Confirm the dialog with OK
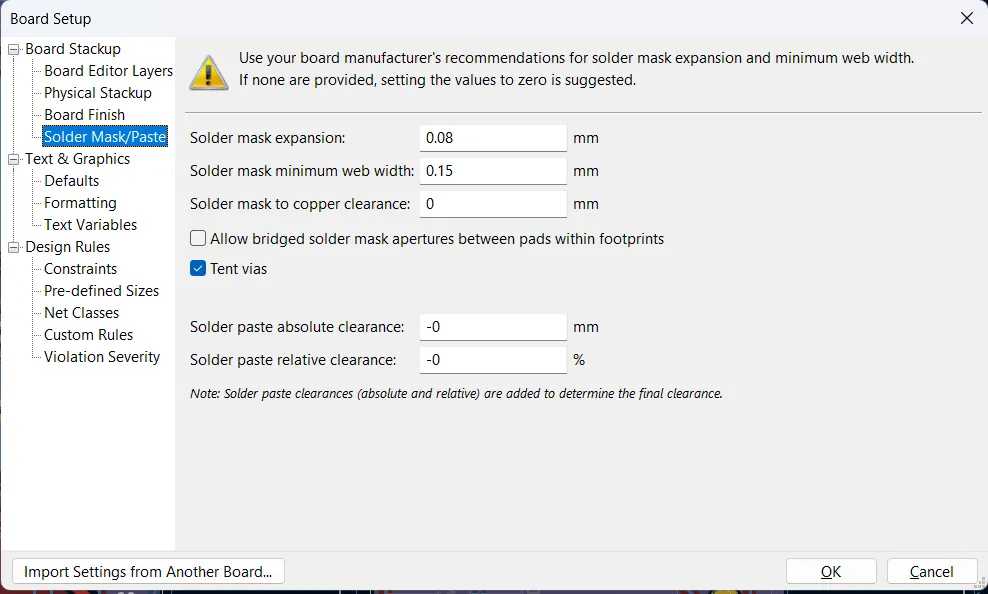 pos(831,571)
